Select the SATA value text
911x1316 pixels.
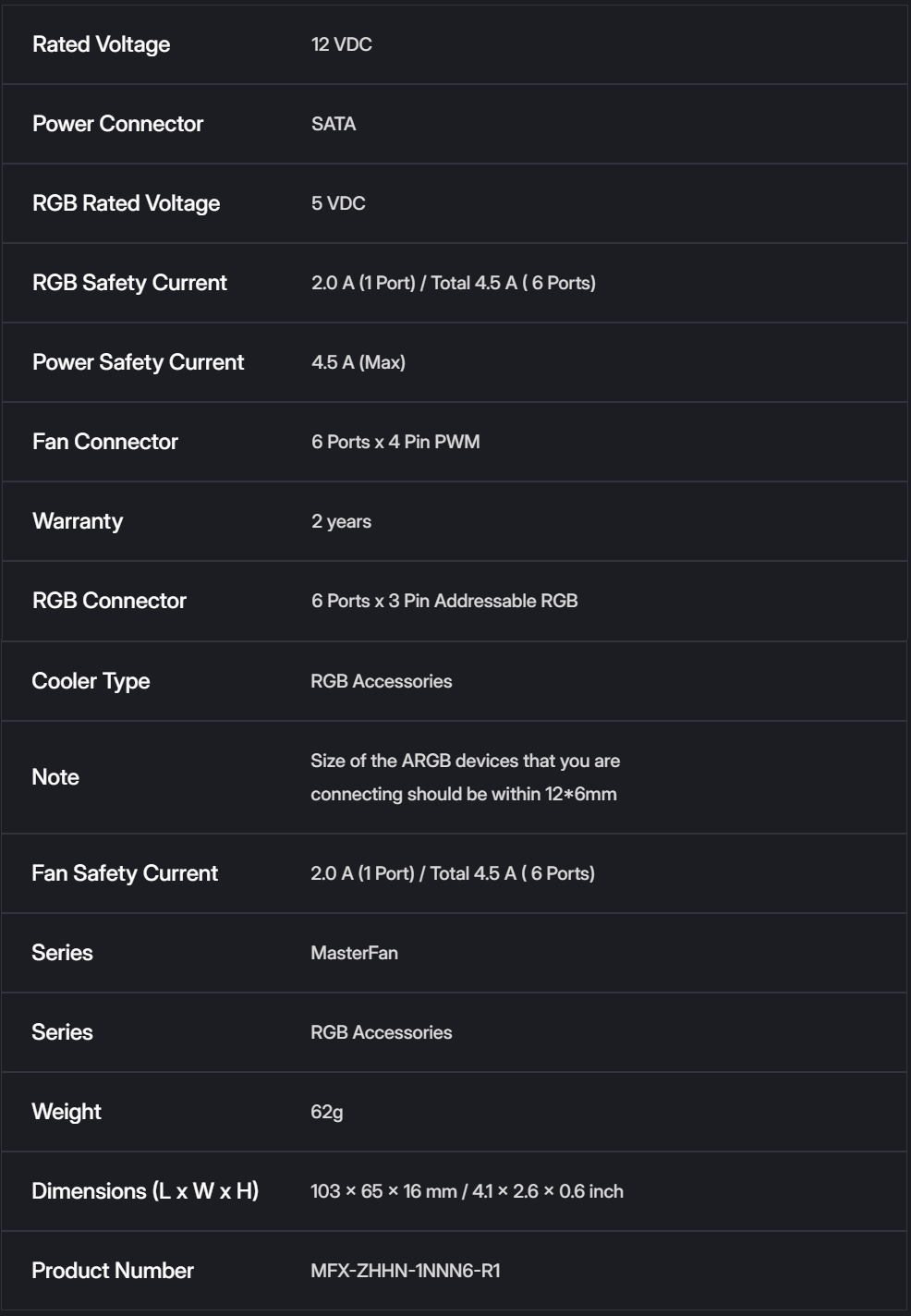(x=333, y=124)
